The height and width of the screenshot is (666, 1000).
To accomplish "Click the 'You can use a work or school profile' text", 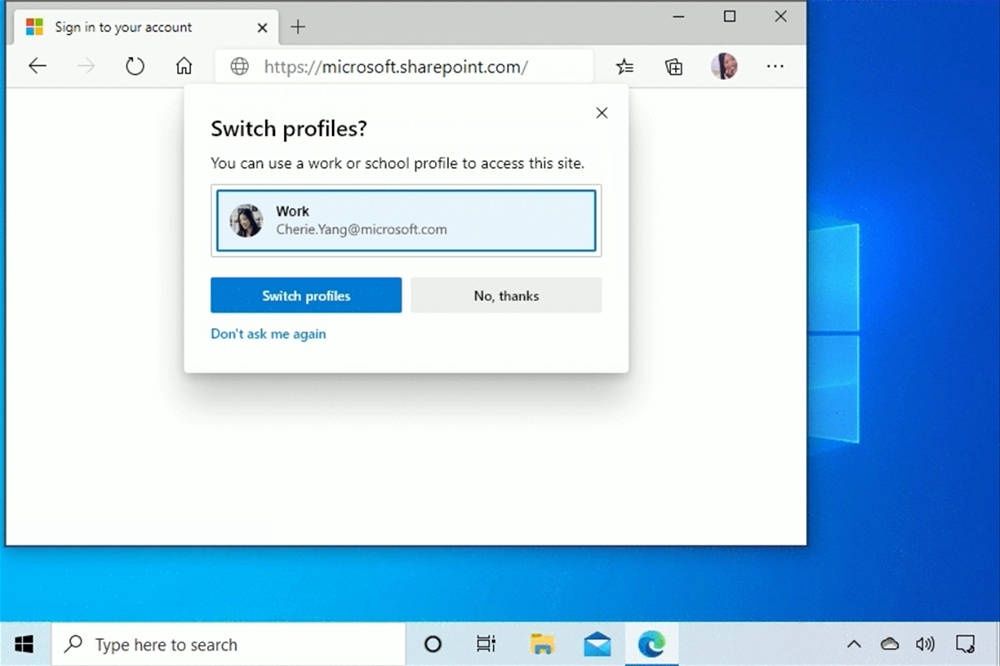I will (397, 163).
